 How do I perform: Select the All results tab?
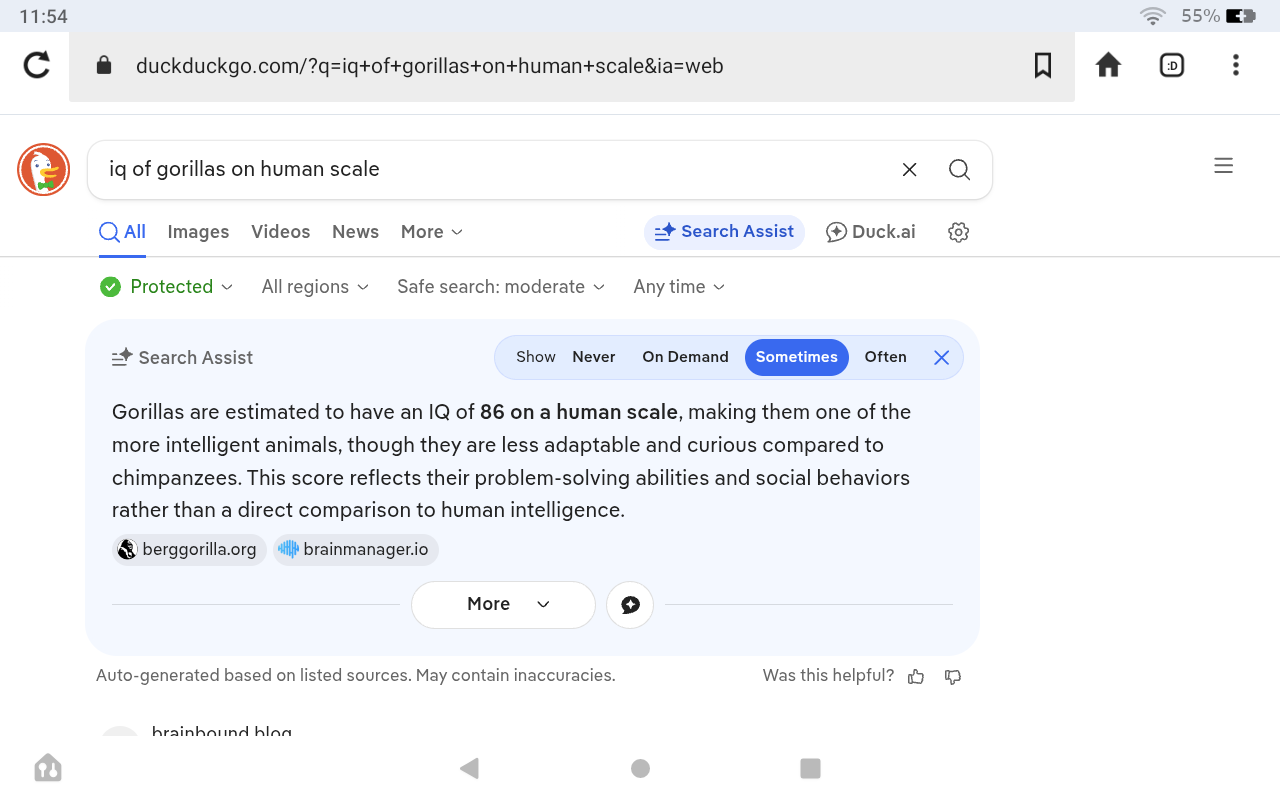tap(122, 232)
